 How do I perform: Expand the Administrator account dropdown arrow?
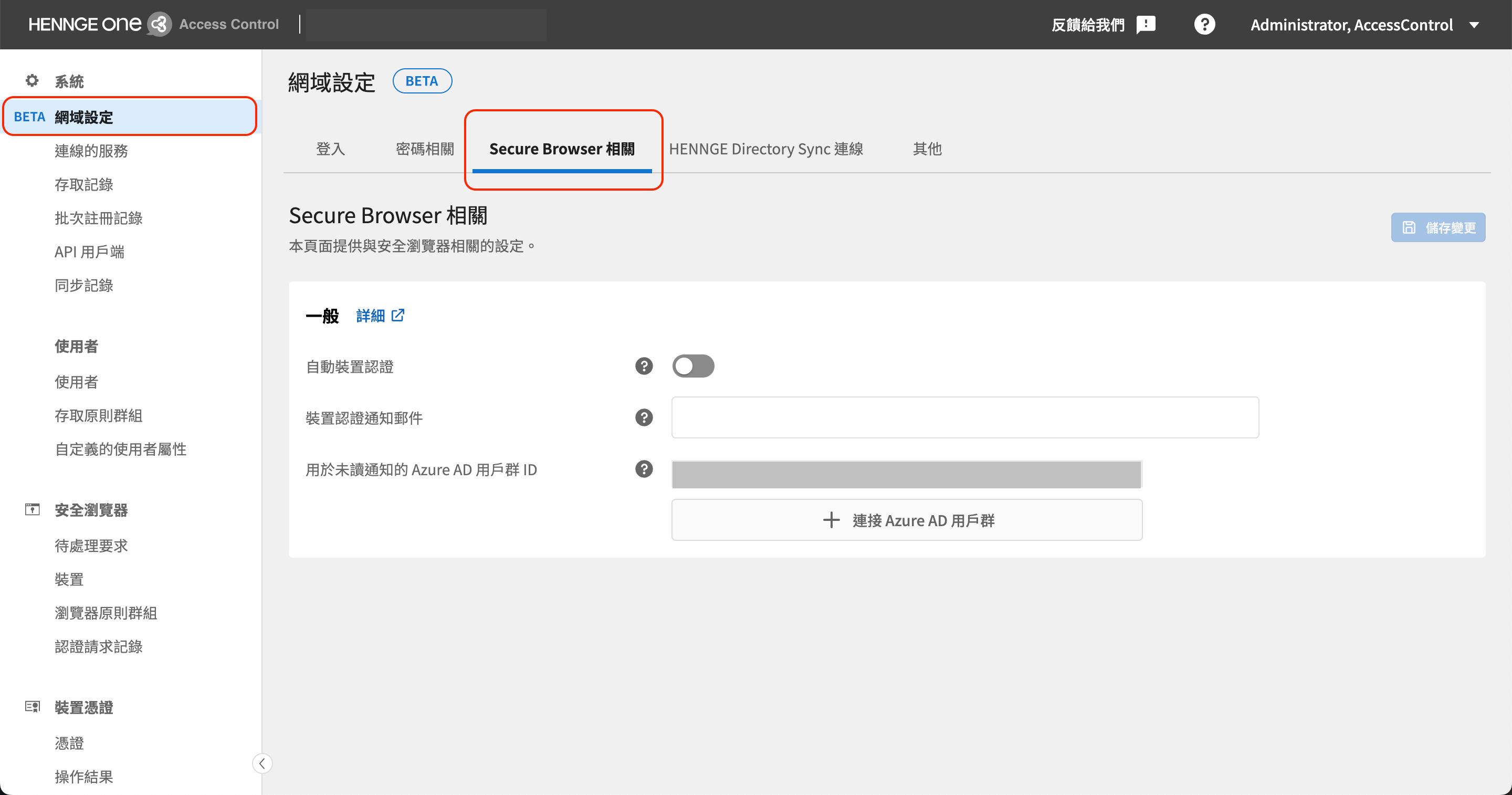click(1474, 25)
